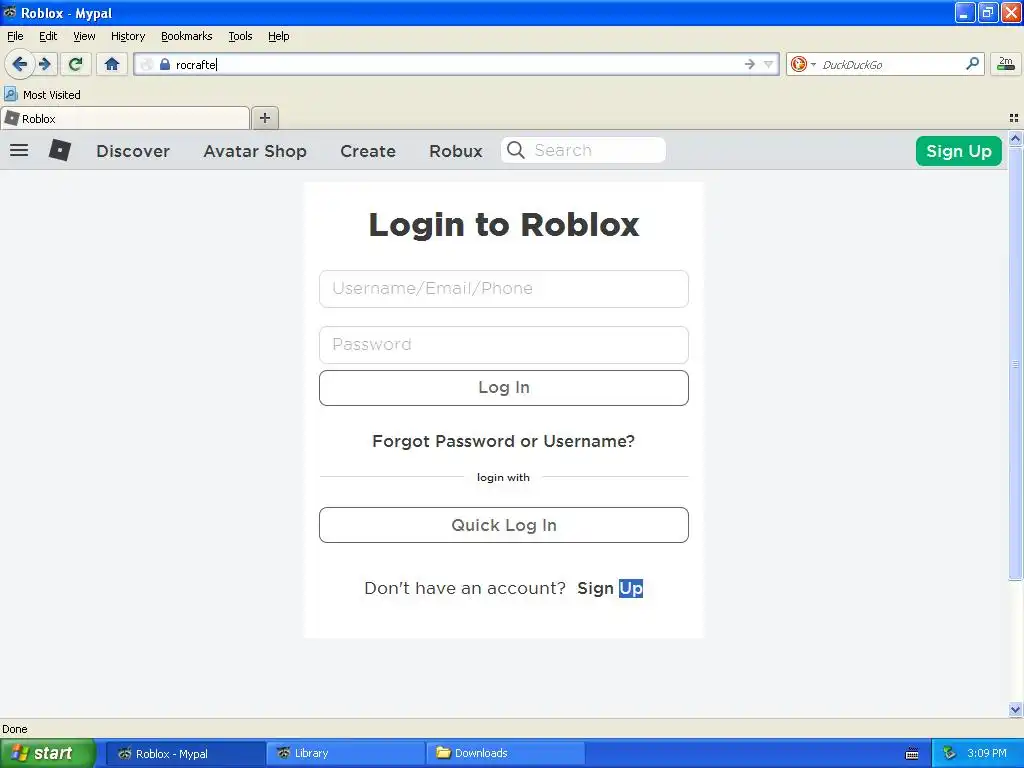The height and width of the screenshot is (768, 1024).
Task: Focus the Username/Email/Phone field
Action: tap(504, 289)
